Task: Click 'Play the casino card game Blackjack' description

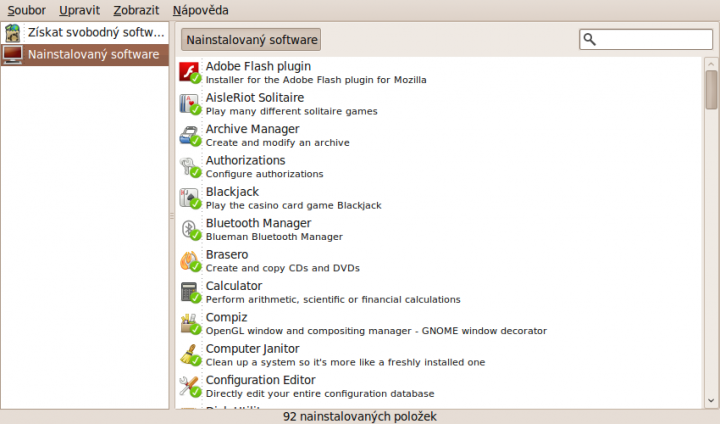Action: (x=293, y=205)
